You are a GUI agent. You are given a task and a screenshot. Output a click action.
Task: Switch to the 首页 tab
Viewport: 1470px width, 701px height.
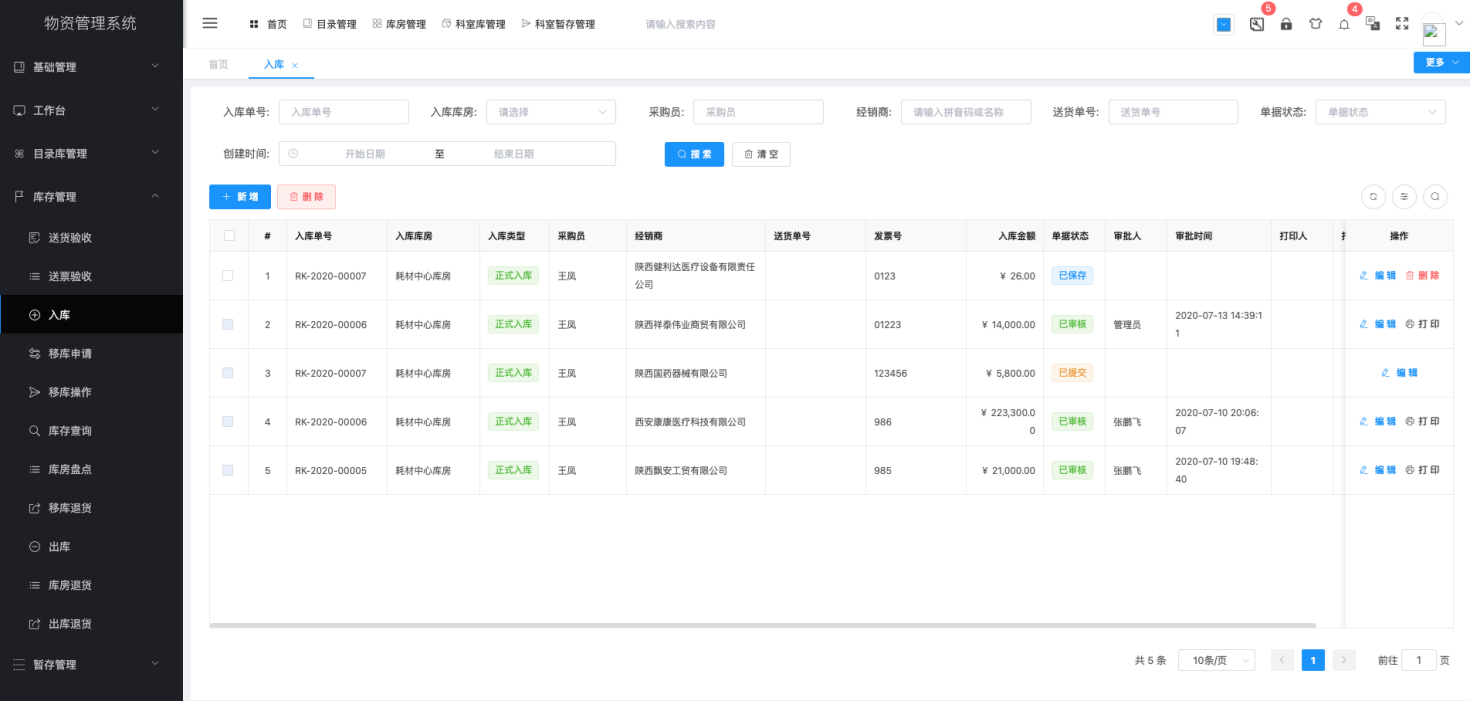tap(218, 64)
